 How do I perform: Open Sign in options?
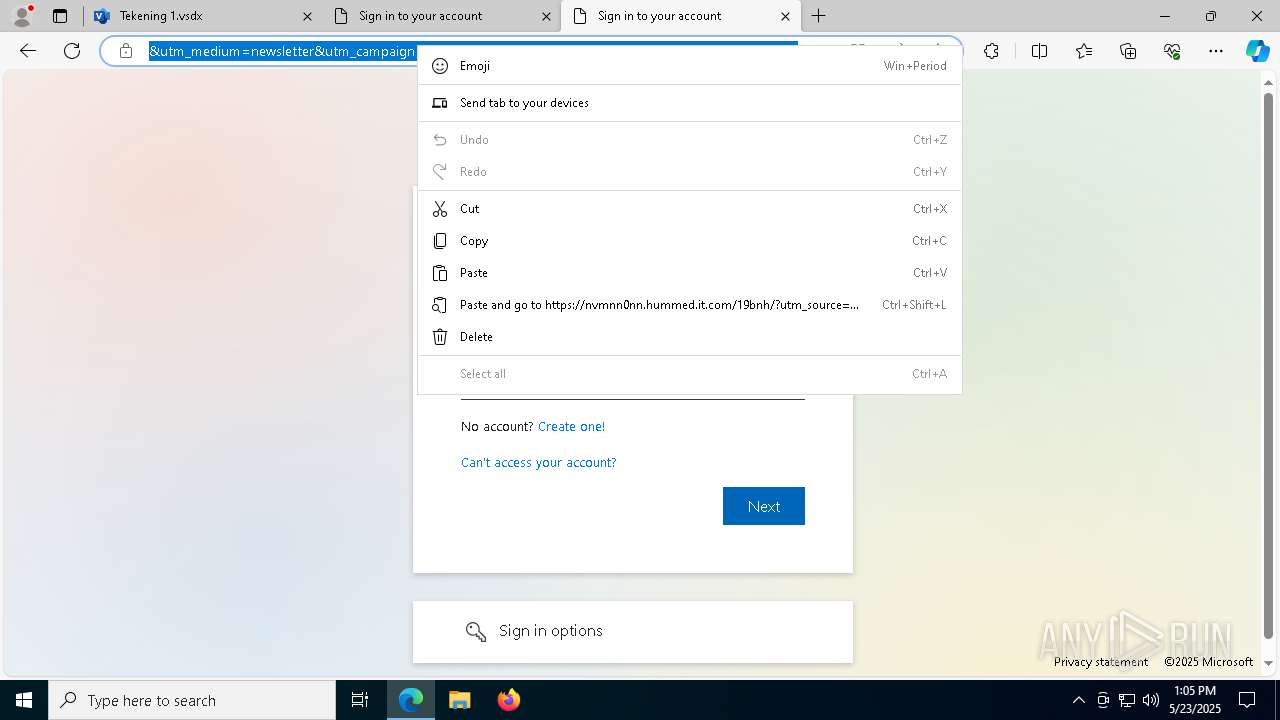tap(633, 631)
